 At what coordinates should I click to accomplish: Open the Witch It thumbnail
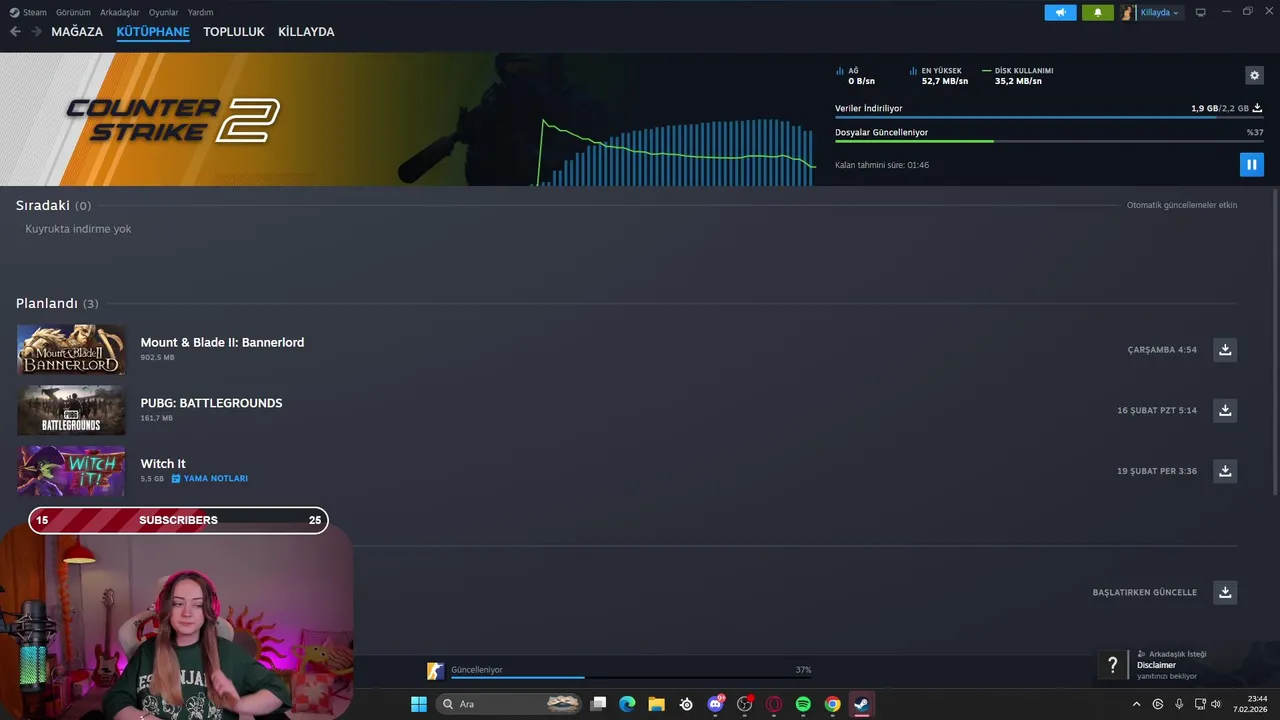(x=71, y=470)
